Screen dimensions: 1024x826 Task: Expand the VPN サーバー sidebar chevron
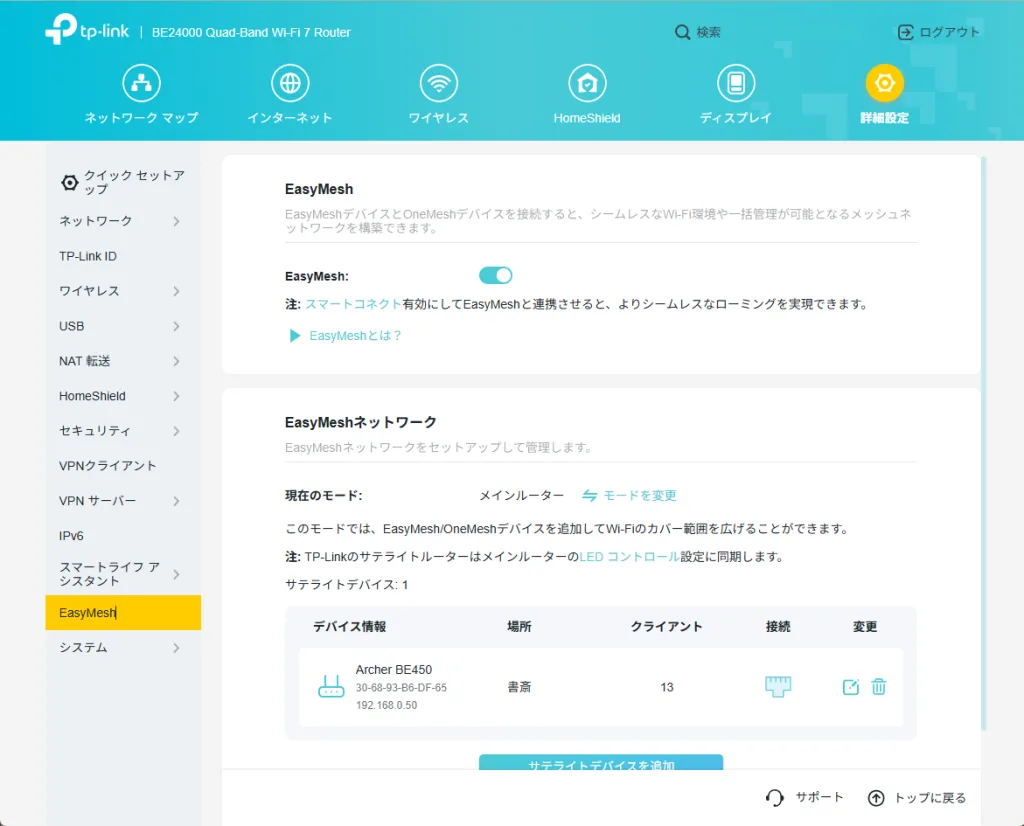176,501
